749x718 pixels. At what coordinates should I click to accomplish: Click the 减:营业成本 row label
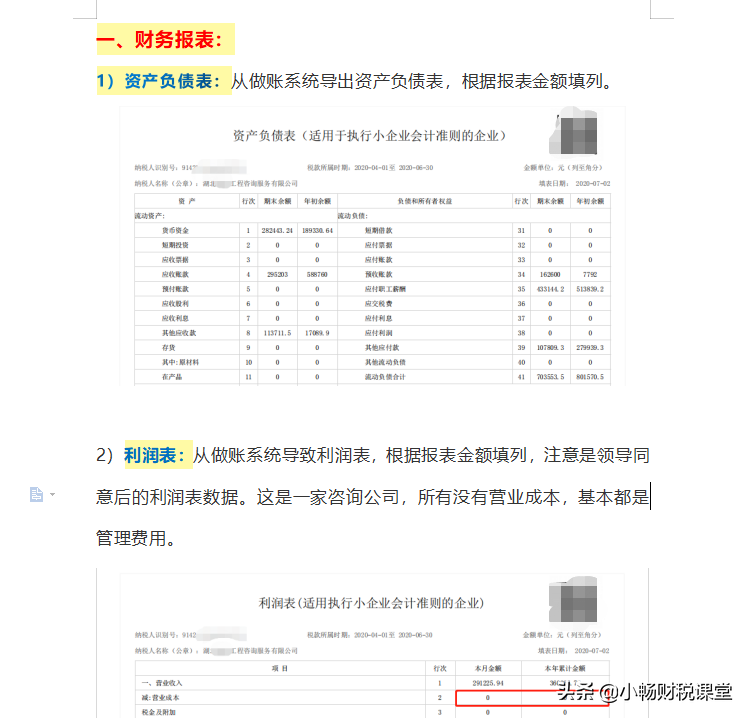(160, 697)
